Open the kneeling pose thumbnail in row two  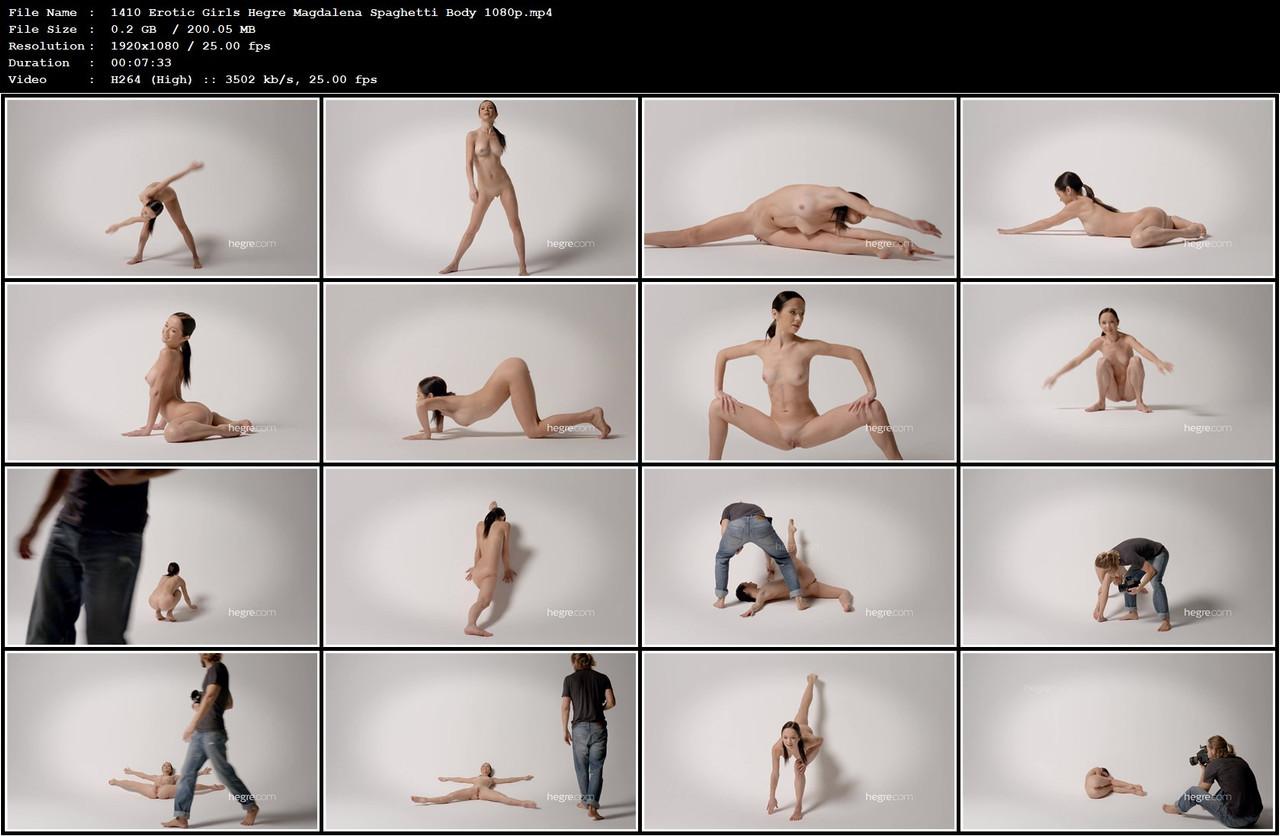pos(480,371)
